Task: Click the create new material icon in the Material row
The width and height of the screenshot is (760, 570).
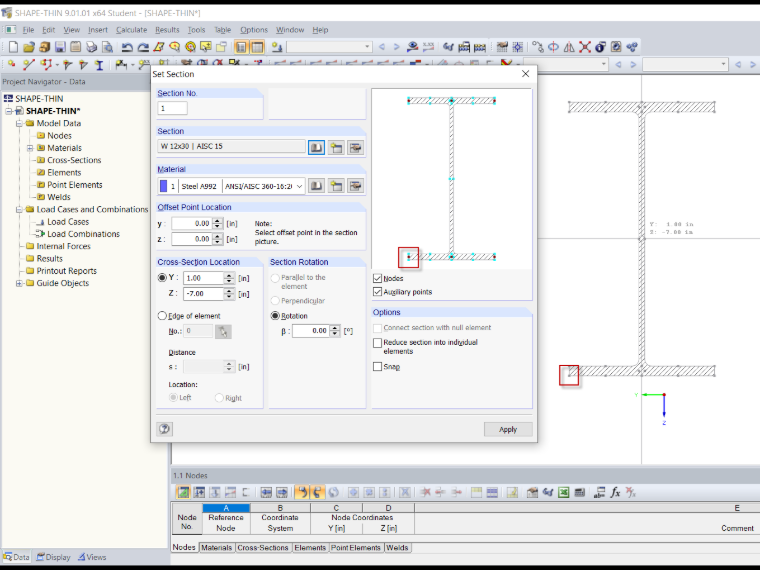Action: coord(336,186)
